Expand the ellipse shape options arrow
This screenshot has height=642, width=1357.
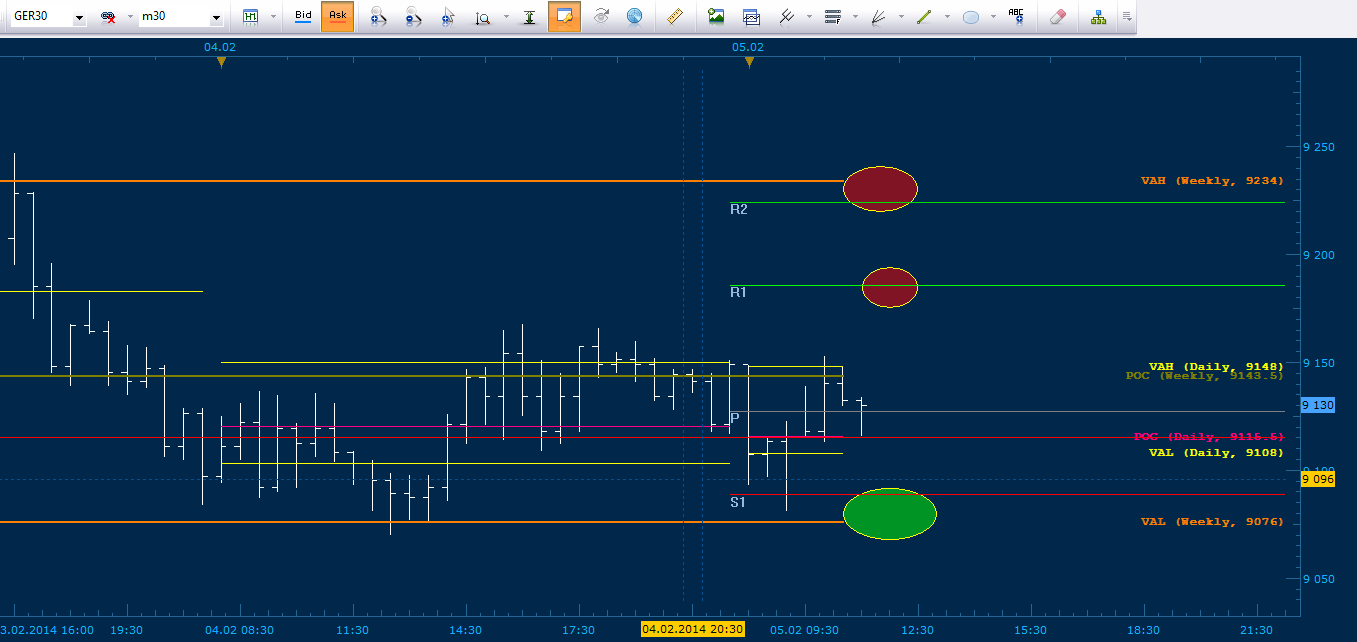993,17
